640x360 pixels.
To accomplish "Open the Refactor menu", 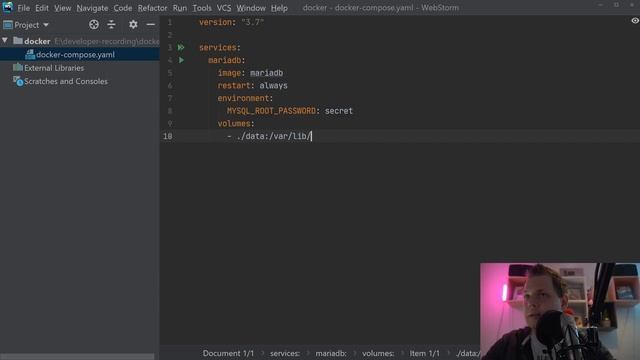I will pyautogui.click(x=152, y=8).
